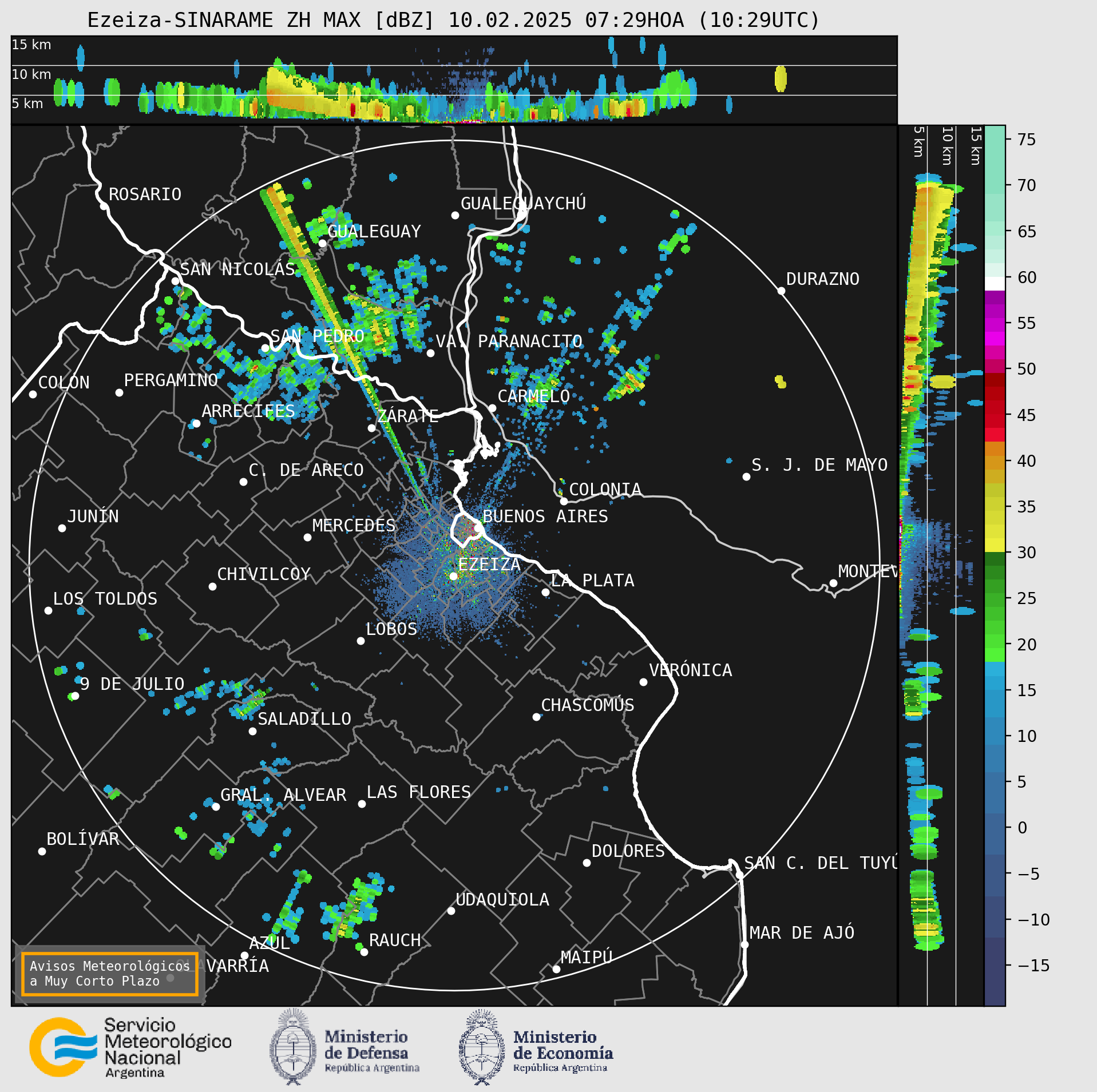This screenshot has height=1092, width=1097.
Task: Click the C. DE ARECO label
Action: click(306, 470)
